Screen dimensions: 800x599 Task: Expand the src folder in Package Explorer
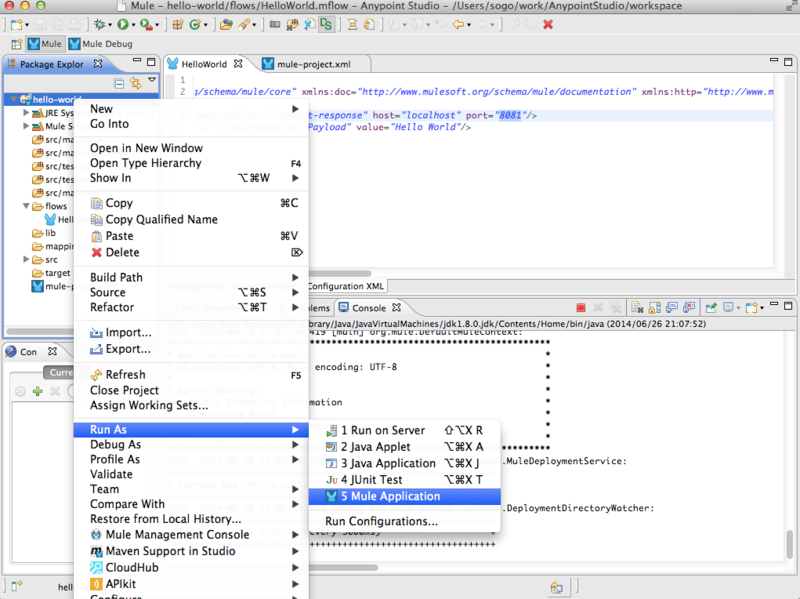coord(26,260)
